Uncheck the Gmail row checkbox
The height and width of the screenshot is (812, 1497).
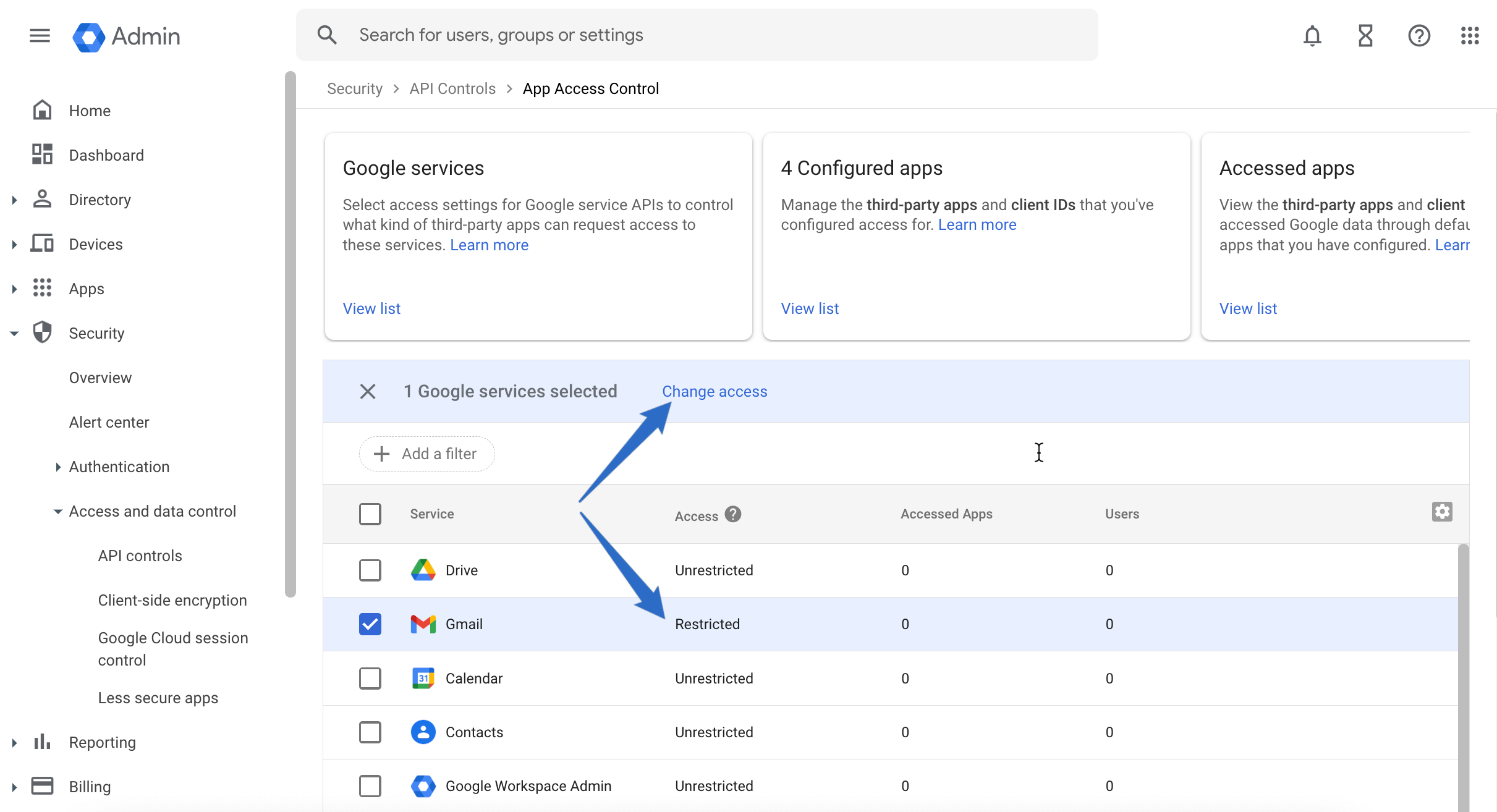(x=370, y=624)
